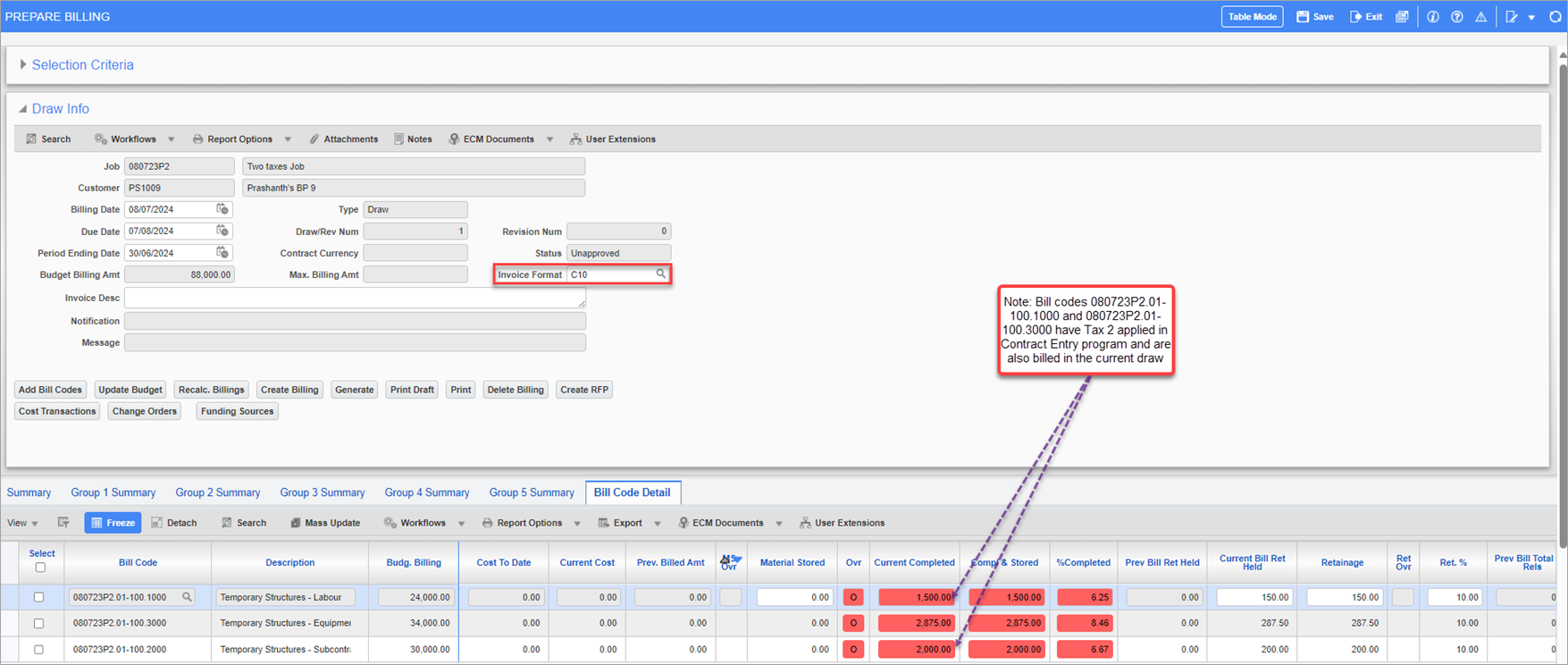Click Material Stored field in Labour row
The width and height of the screenshot is (1568, 665).
[794, 597]
